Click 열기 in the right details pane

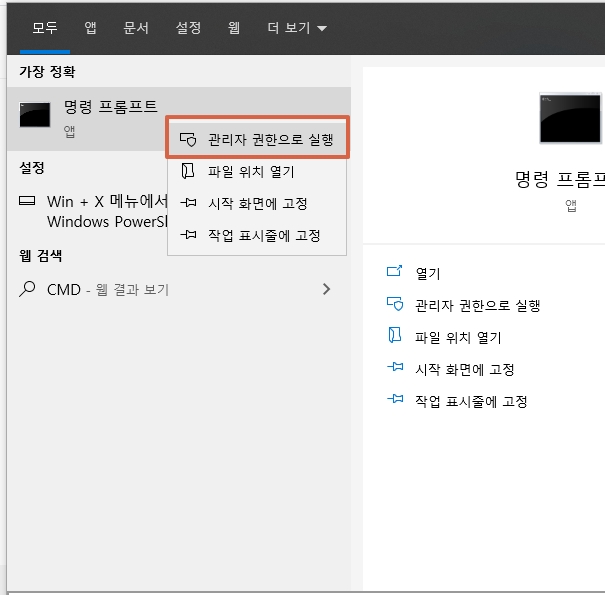(x=428, y=274)
